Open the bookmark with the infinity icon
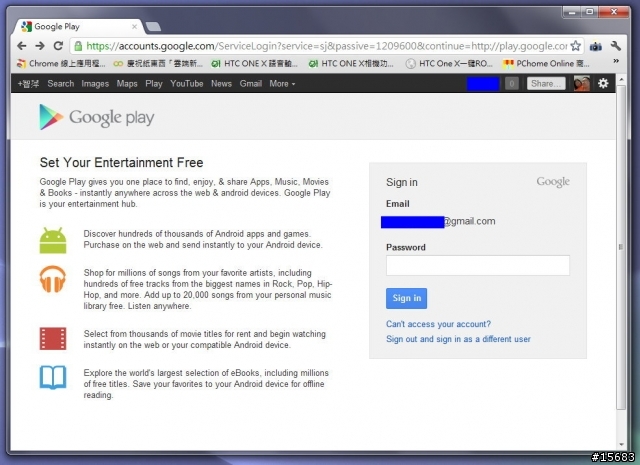 (x=158, y=63)
